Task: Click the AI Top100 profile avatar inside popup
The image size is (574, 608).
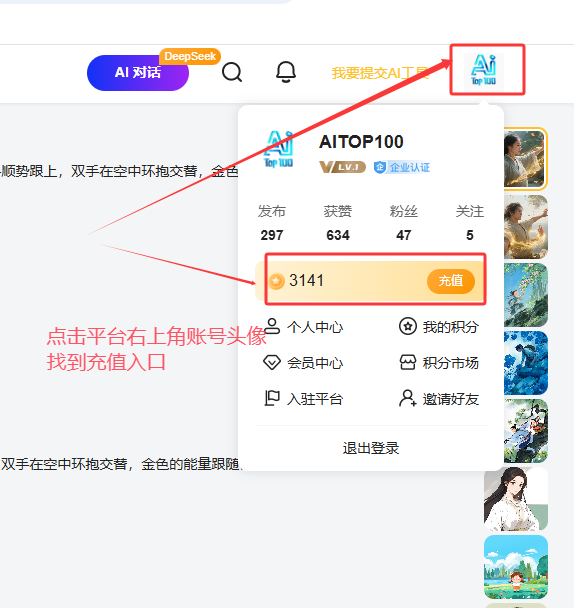Action: click(x=278, y=150)
